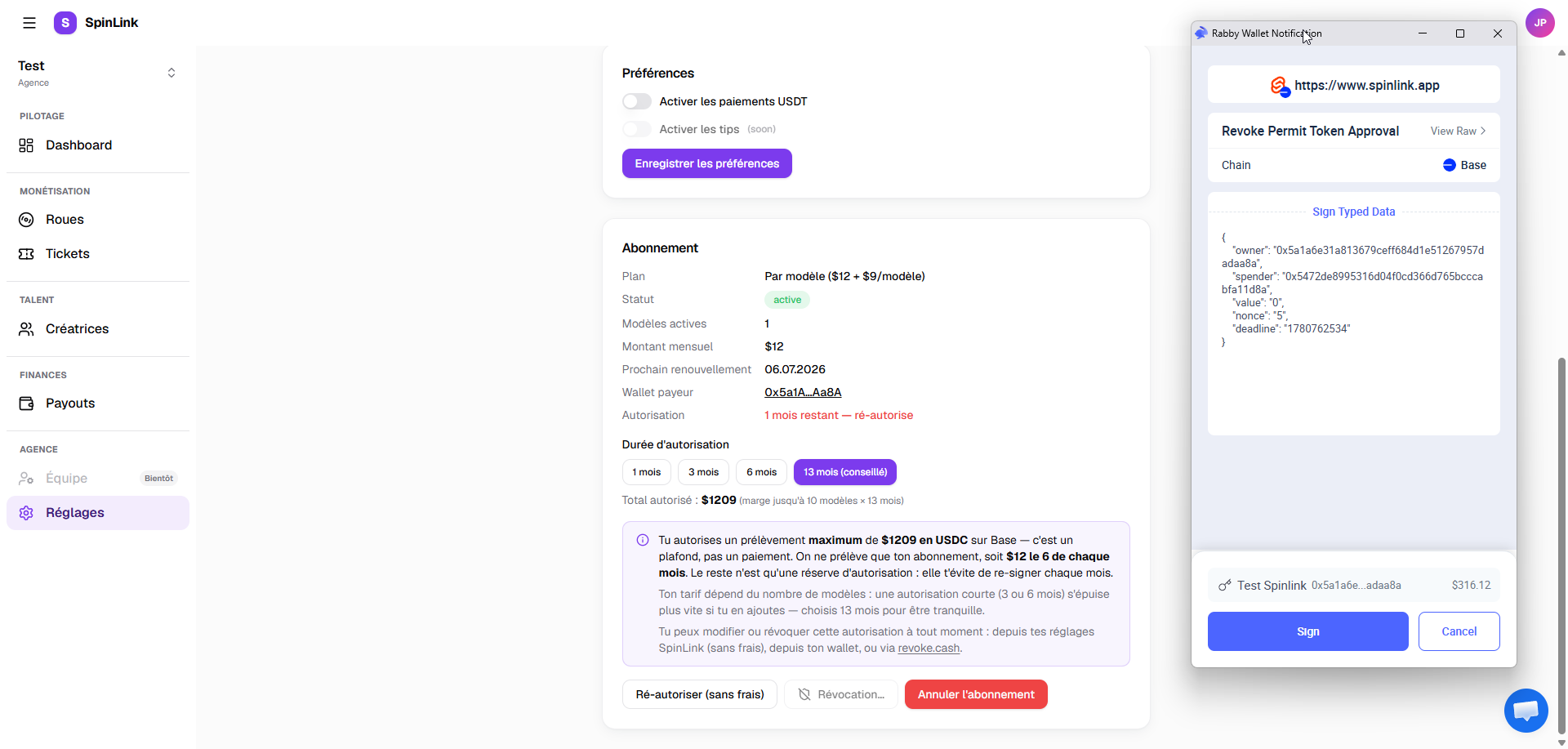Click the active status badge
This screenshot has height=749, width=1568.
[787, 300]
